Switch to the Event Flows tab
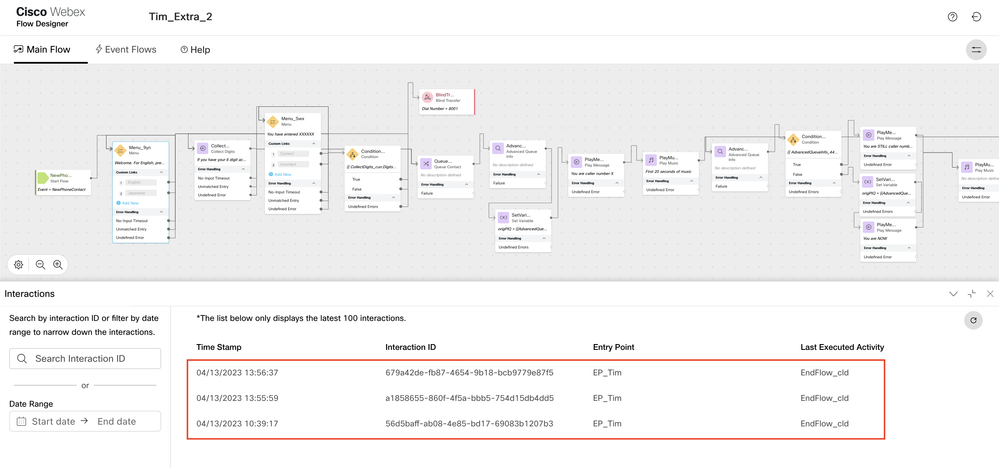The image size is (999, 468). coord(126,50)
